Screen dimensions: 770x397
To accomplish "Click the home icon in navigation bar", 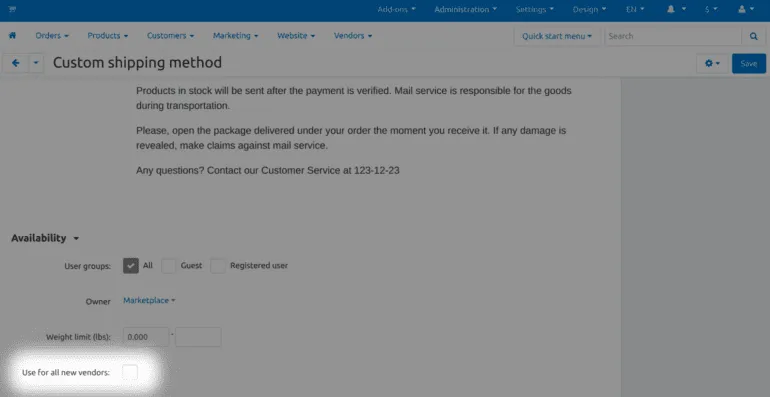I will pyautogui.click(x=12, y=35).
